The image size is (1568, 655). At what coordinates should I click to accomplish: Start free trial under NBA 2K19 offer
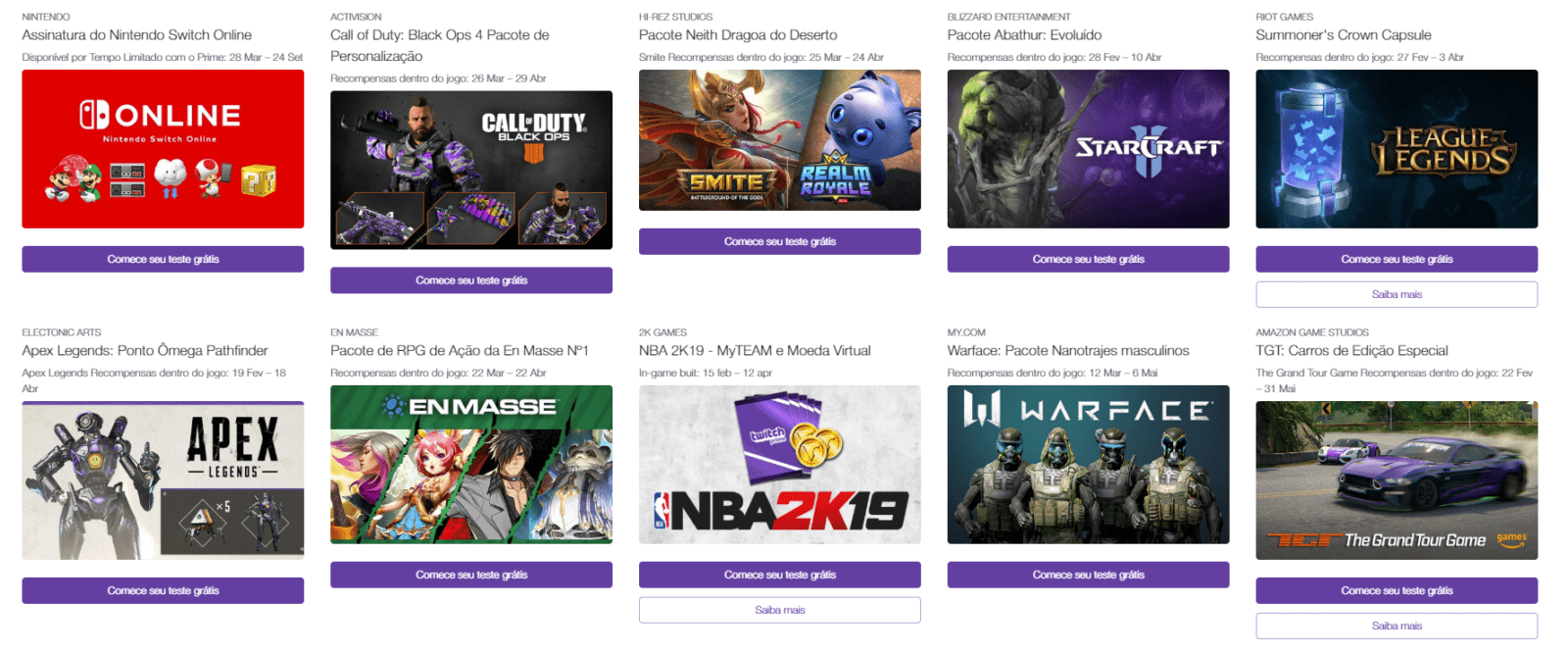780,575
